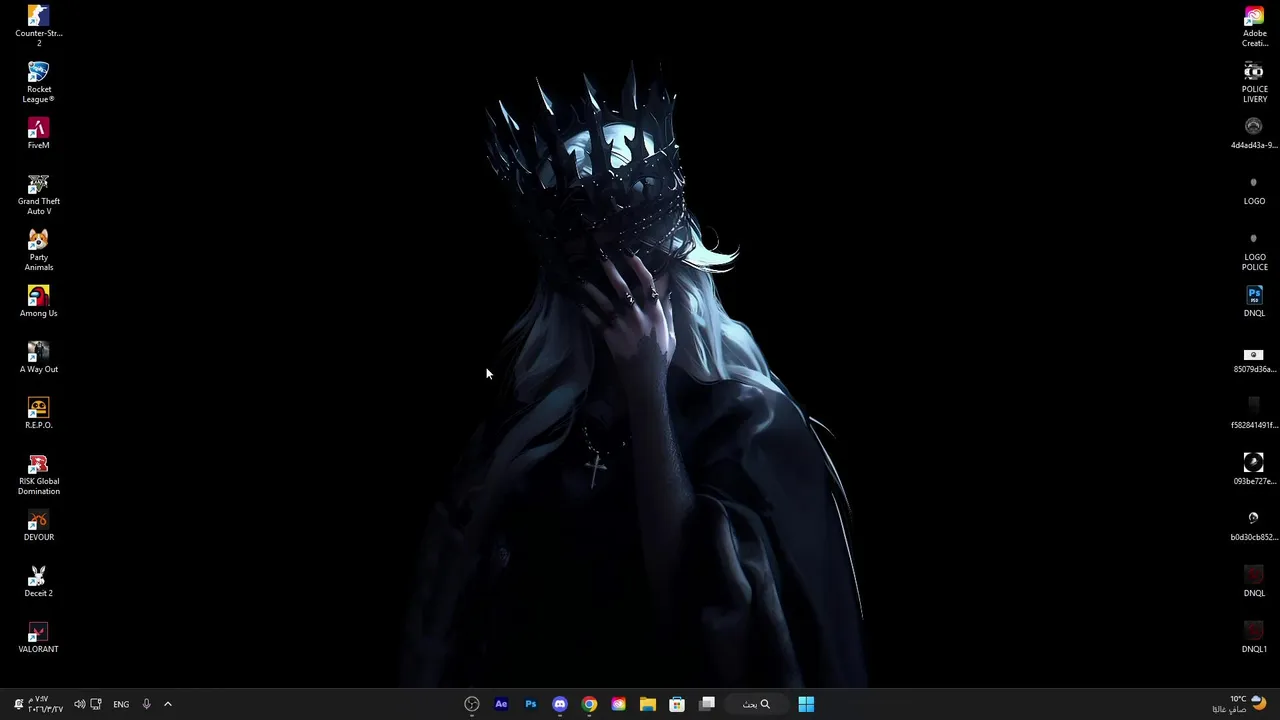This screenshot has height=720, width=1280.
Task: Open Creative Cloud taskbar icon
Action: 618,704
